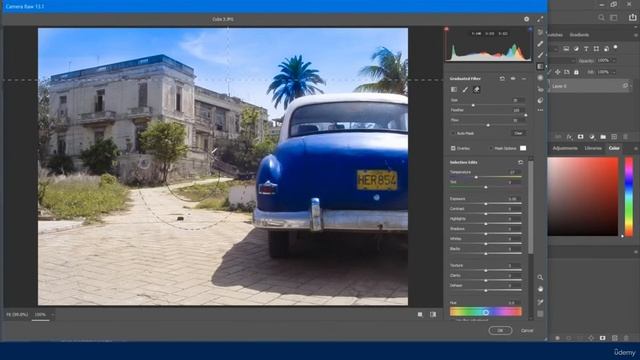
Task: Toggle lock position in Layers panel
Action: (x=558, y=72)
